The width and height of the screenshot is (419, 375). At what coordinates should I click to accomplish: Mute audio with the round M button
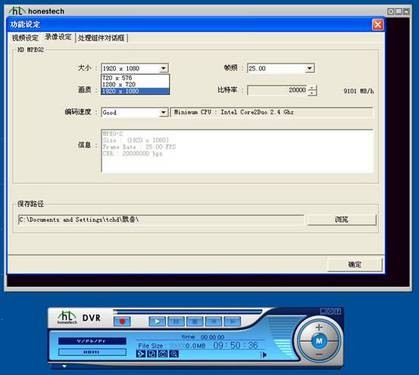(x=319, y=341)
